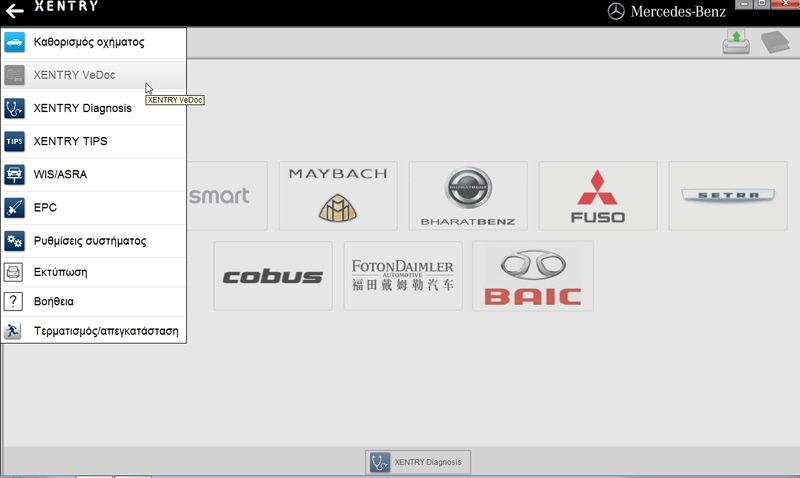Choose the cobus brand tile
The width and height of the screenshot is (800, 478).
tap(273, 276)
